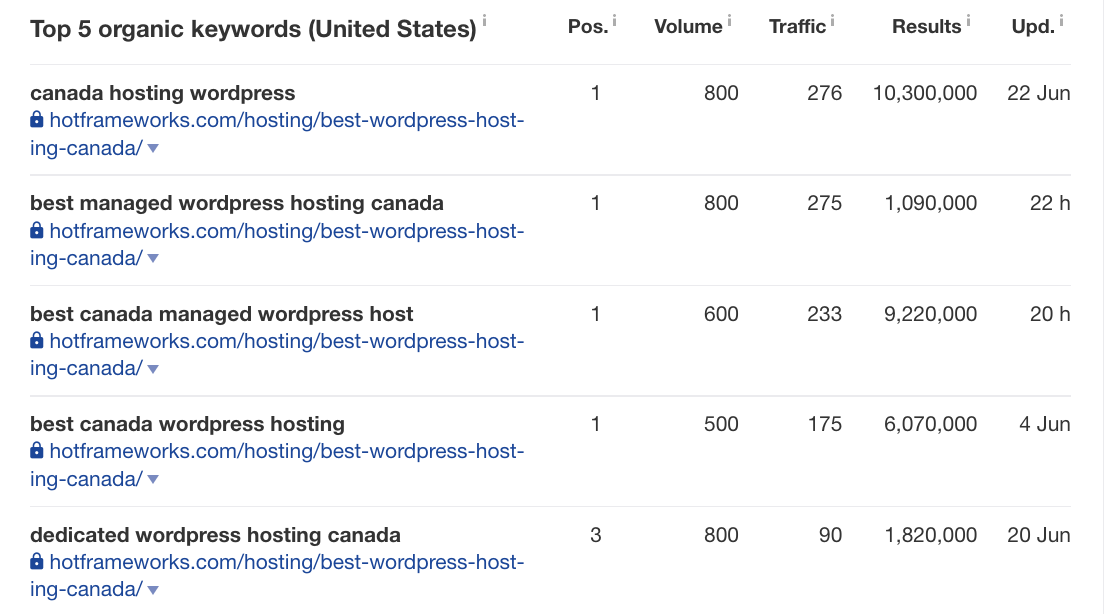1112x614 pixels.
Task: Click the Volume column header
Action: [x=688, y=27]
